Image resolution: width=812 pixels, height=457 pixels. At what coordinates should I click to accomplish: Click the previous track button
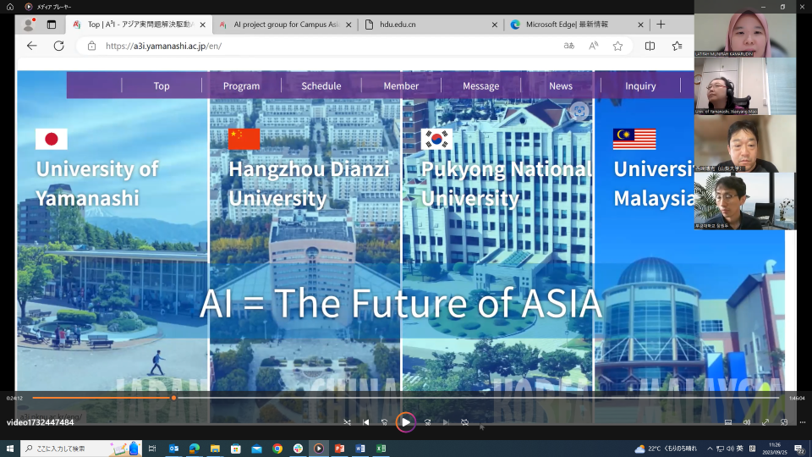tap(366, 423)
